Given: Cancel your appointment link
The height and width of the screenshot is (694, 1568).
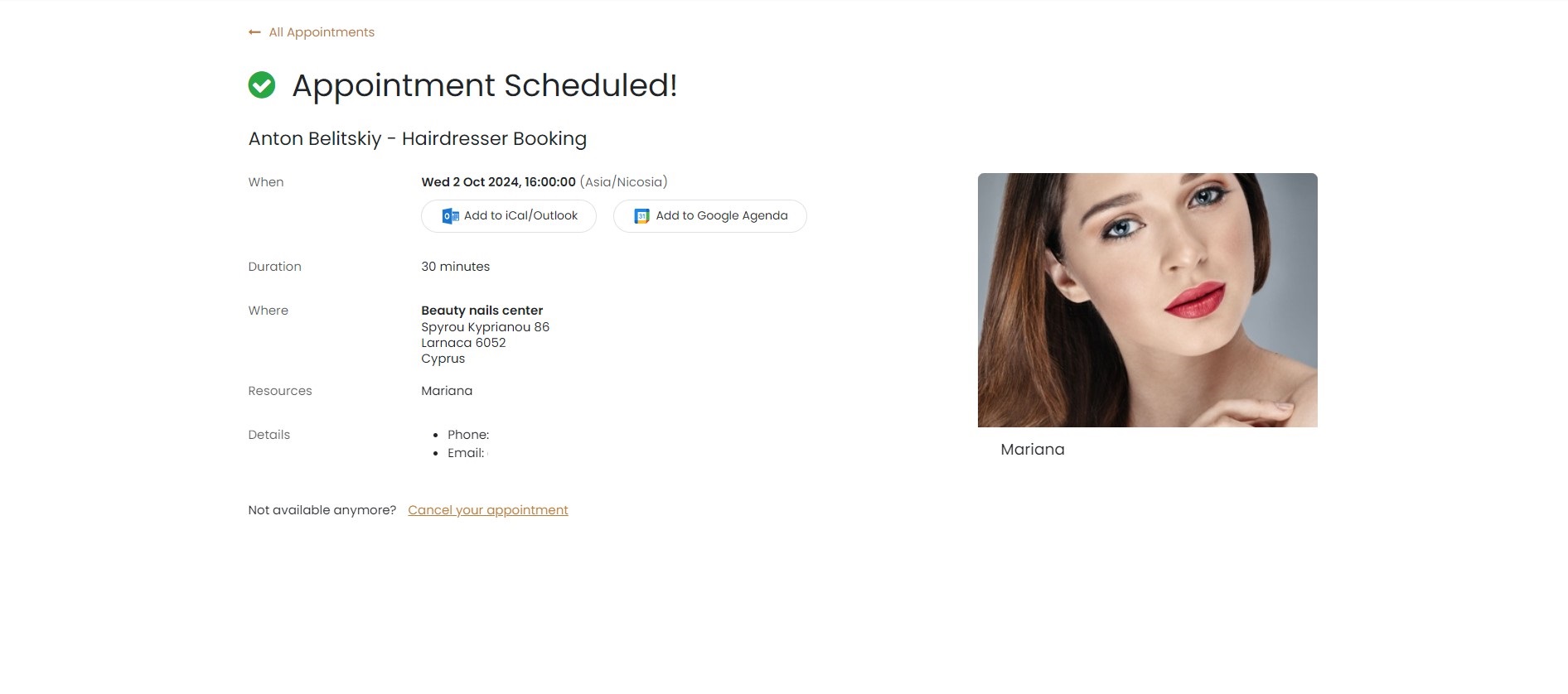Looking at the screenshot, I should pos(488,510).
